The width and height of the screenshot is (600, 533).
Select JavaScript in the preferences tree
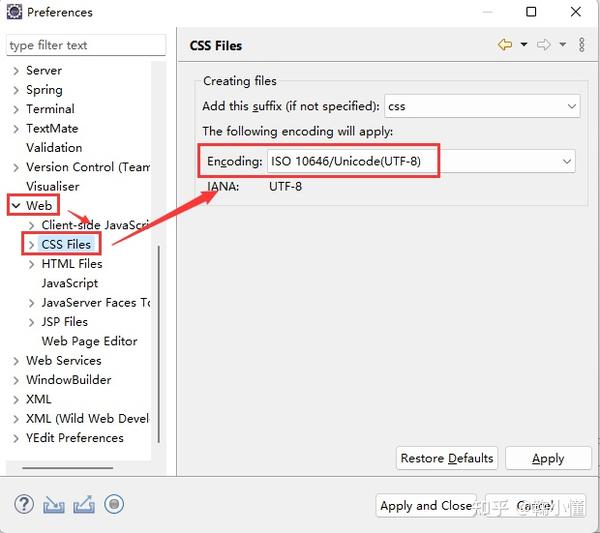(x=69, y=283)
